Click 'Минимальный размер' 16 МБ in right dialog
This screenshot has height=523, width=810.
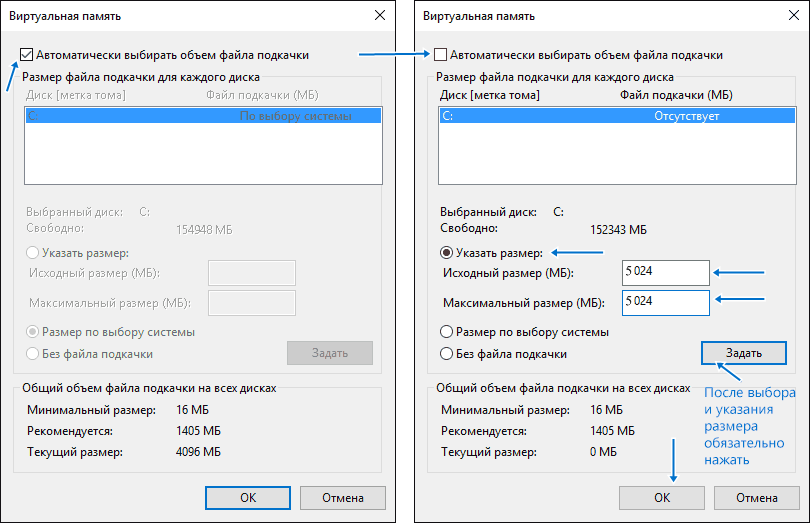606,410
